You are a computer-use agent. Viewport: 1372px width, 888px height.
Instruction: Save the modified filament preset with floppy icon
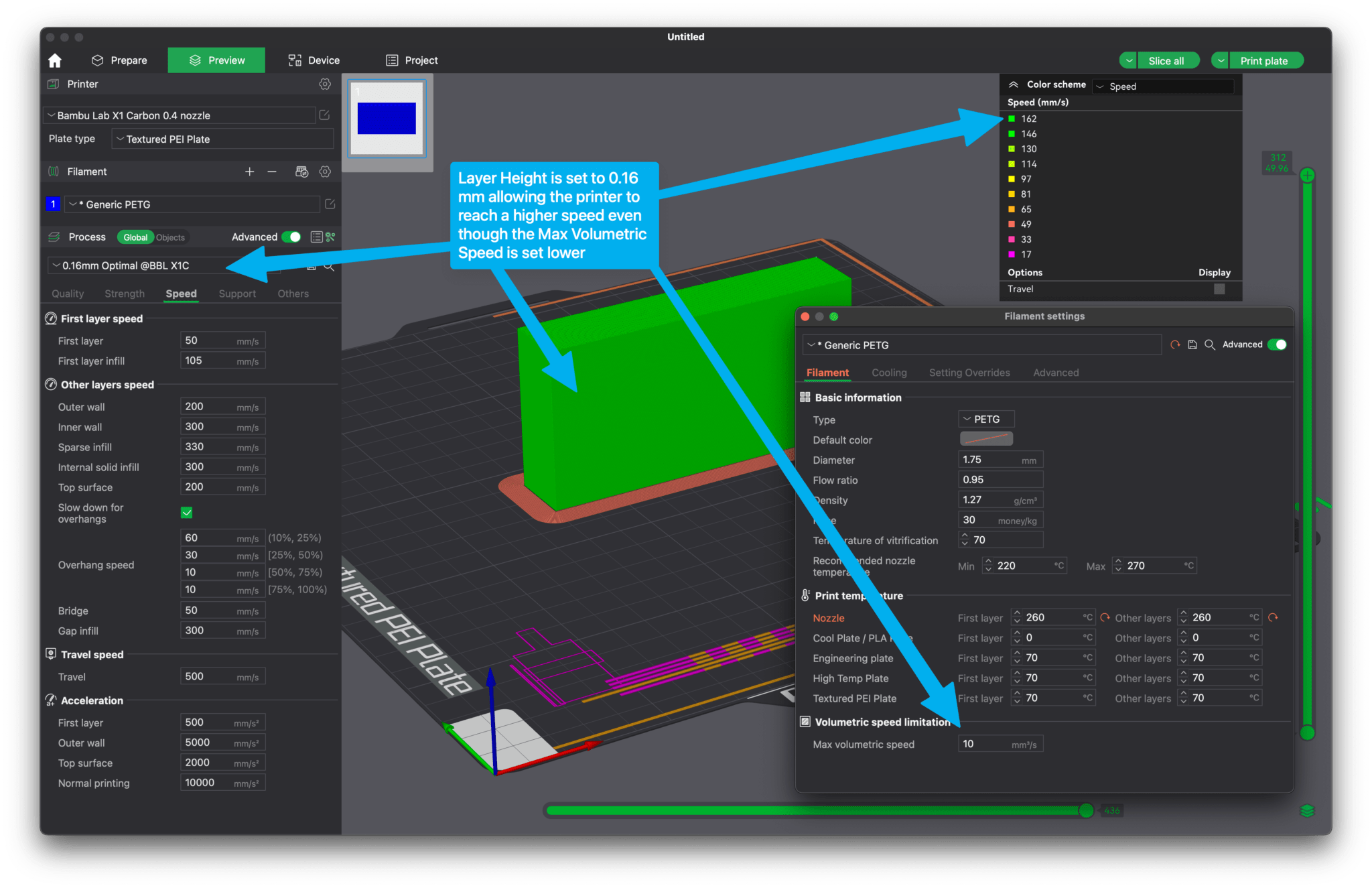1192,344
